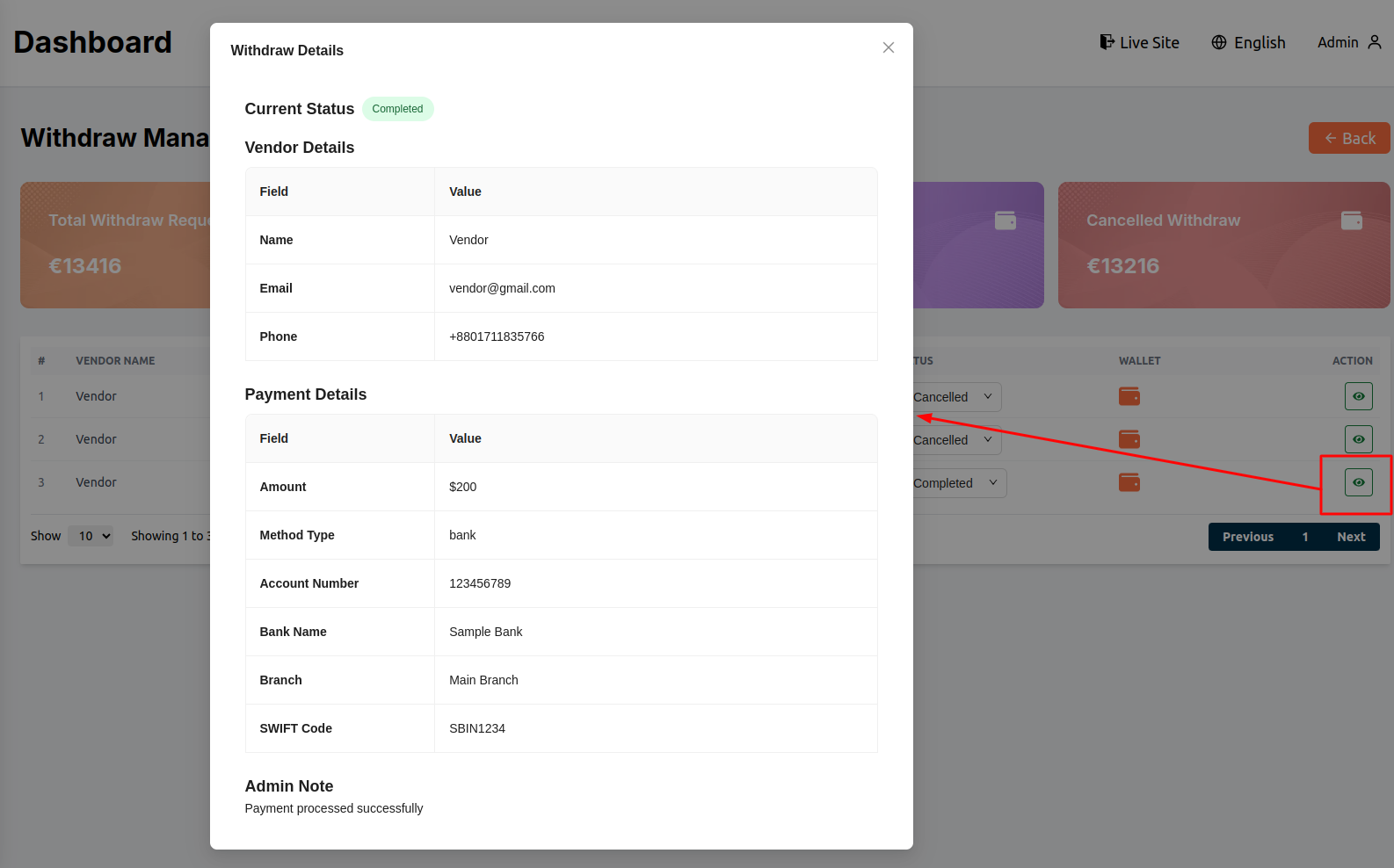
Task: Go to Next page of results
Action: 1350,537
